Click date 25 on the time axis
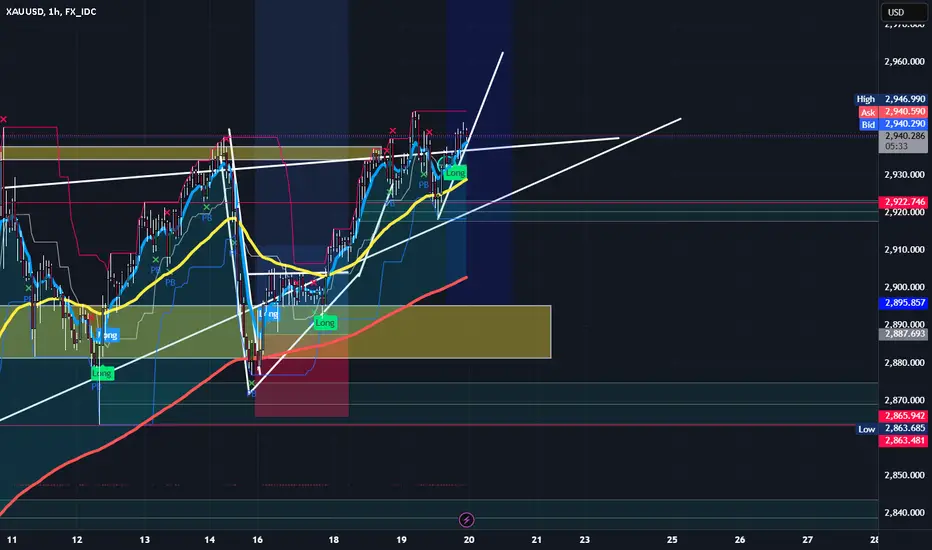932x550 pixels. coord(672,540)
